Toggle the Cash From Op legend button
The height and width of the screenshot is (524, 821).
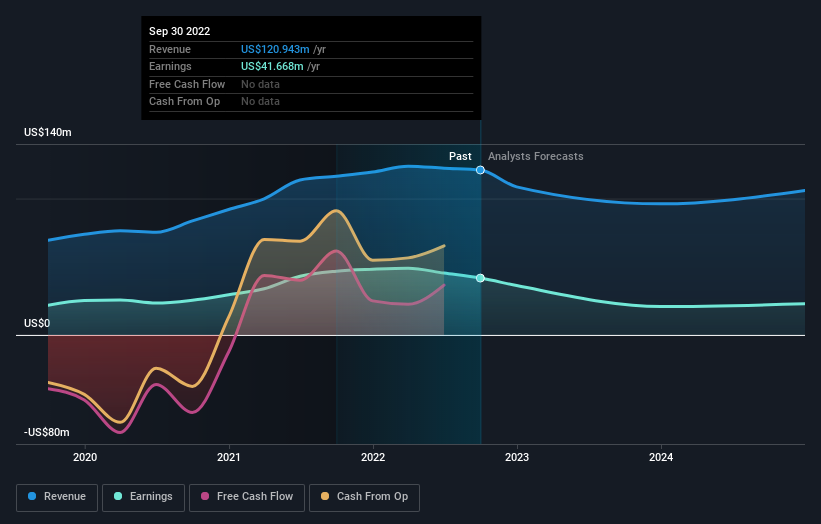pos(364,497)
